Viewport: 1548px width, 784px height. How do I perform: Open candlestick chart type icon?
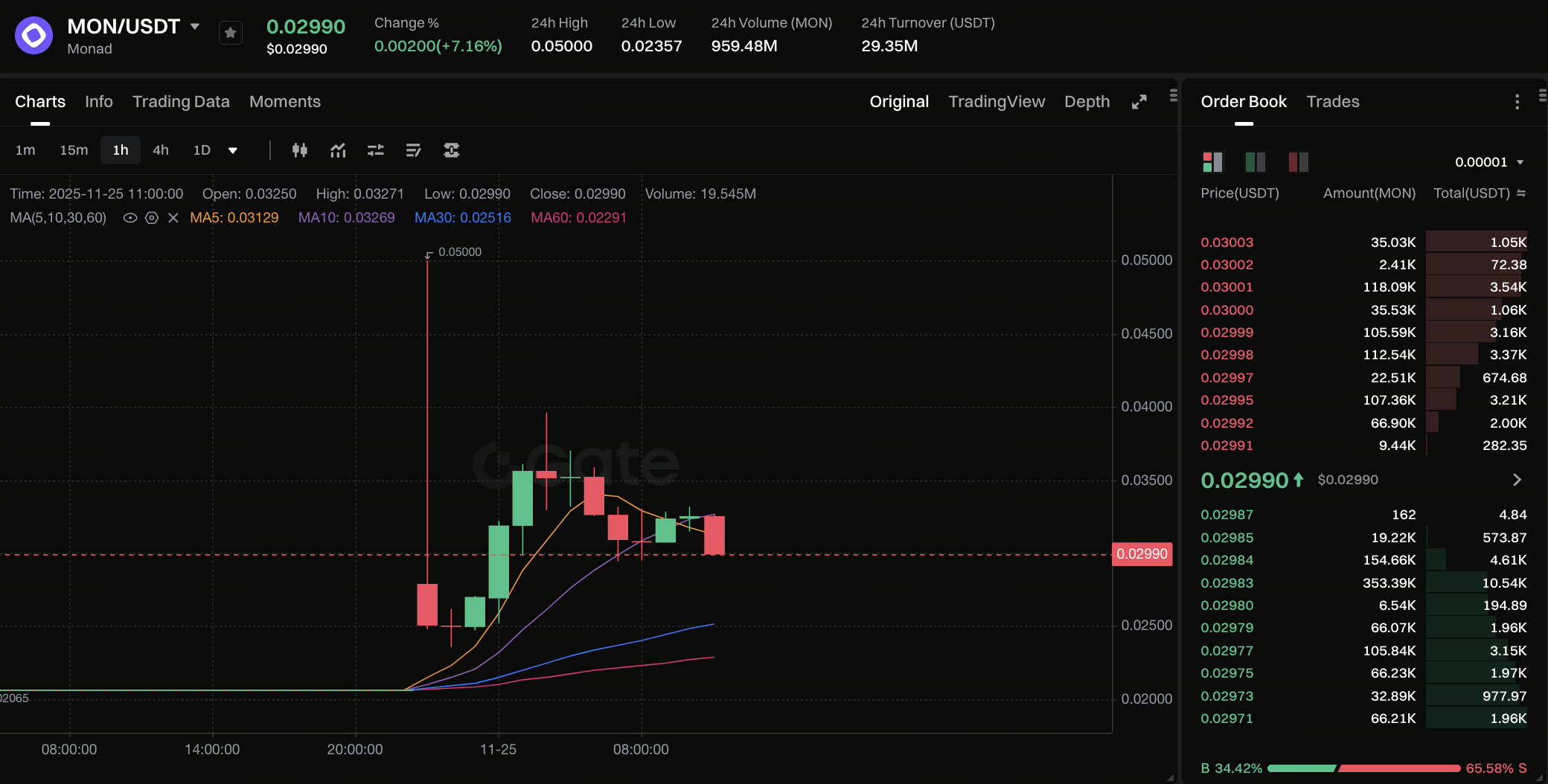click(x=300, y=150)
